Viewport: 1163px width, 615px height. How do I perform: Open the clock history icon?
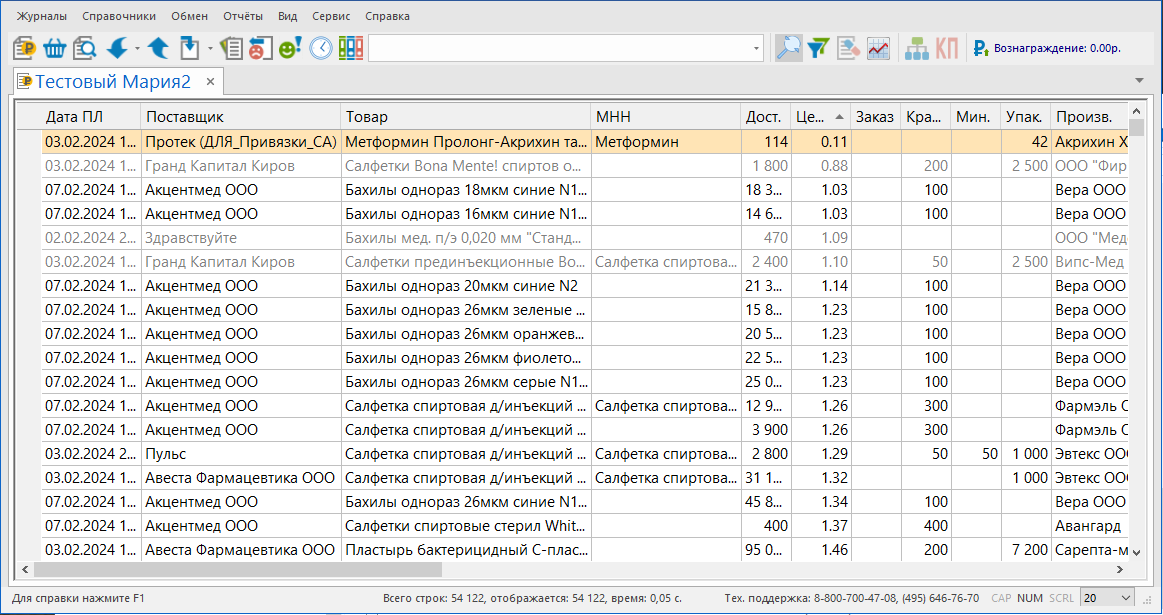coord(321,49)
